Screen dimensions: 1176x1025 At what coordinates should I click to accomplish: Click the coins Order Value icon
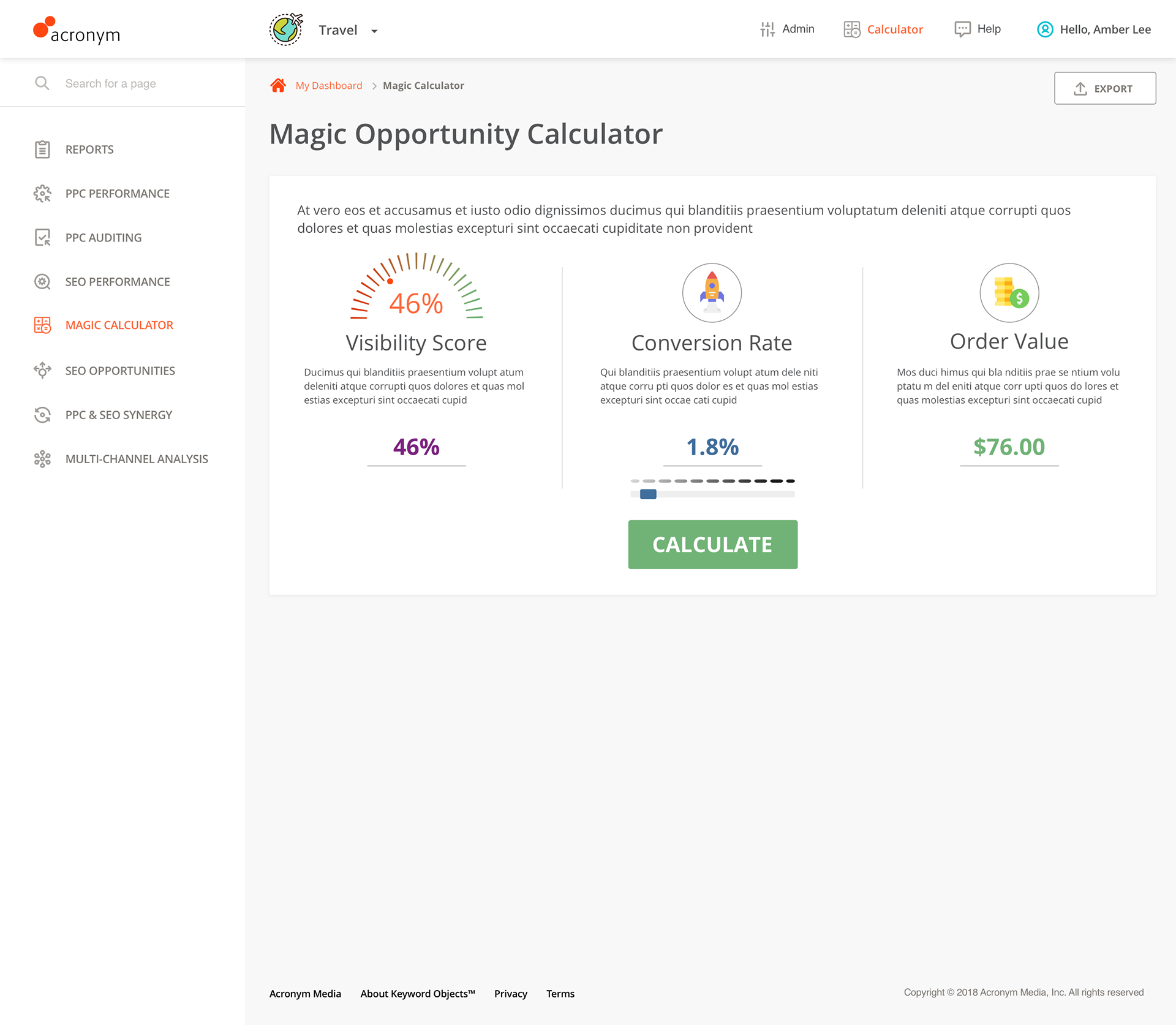point(1009,293)
